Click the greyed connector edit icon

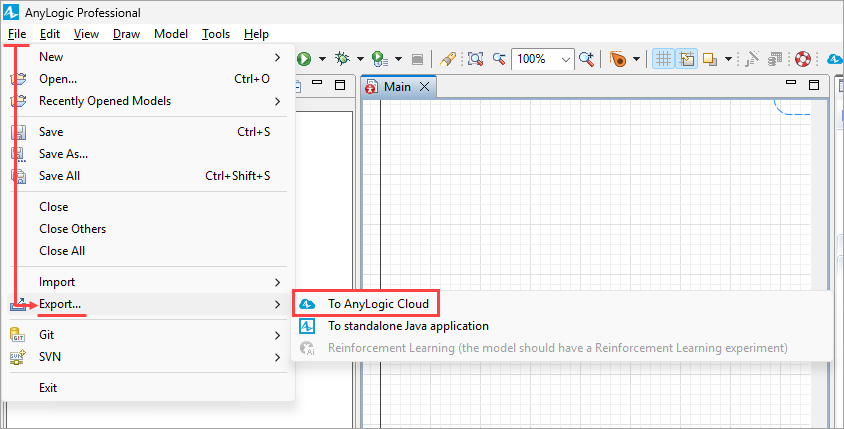[x=752, y=59]
